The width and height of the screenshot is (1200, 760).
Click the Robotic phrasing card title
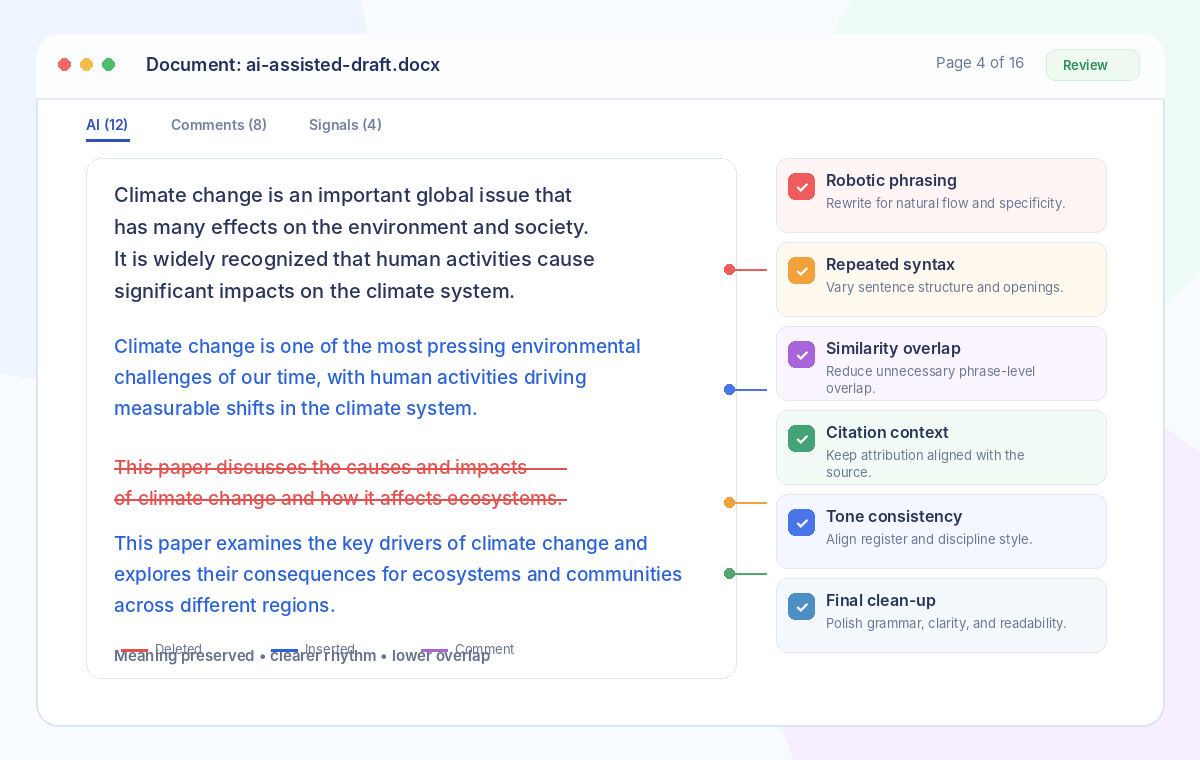tap(891, 181)
